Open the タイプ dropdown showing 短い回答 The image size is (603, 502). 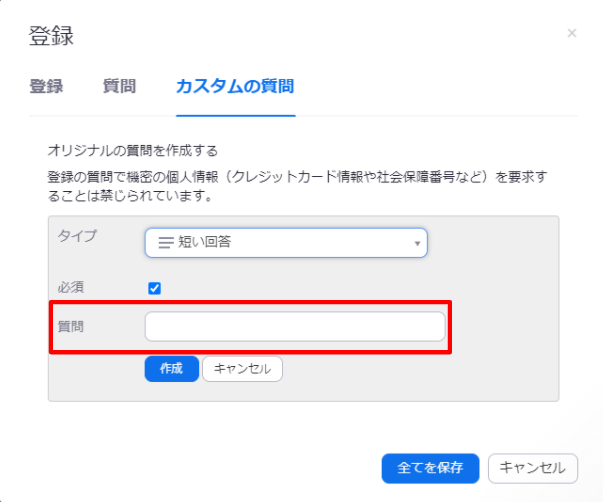[x=286, y=243]
